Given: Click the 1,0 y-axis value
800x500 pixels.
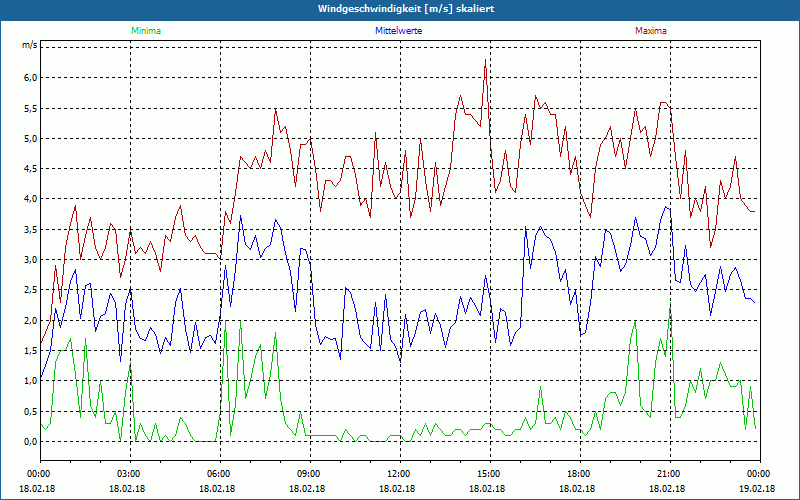Looking at the screenshot, I should coord(30,381).
